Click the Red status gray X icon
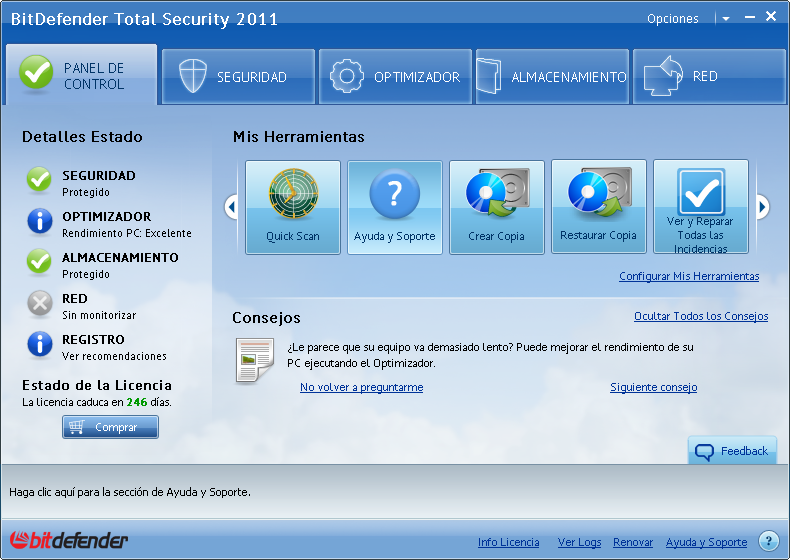The image size is (790, 560). pyautogui.click(x=39, y=304)
